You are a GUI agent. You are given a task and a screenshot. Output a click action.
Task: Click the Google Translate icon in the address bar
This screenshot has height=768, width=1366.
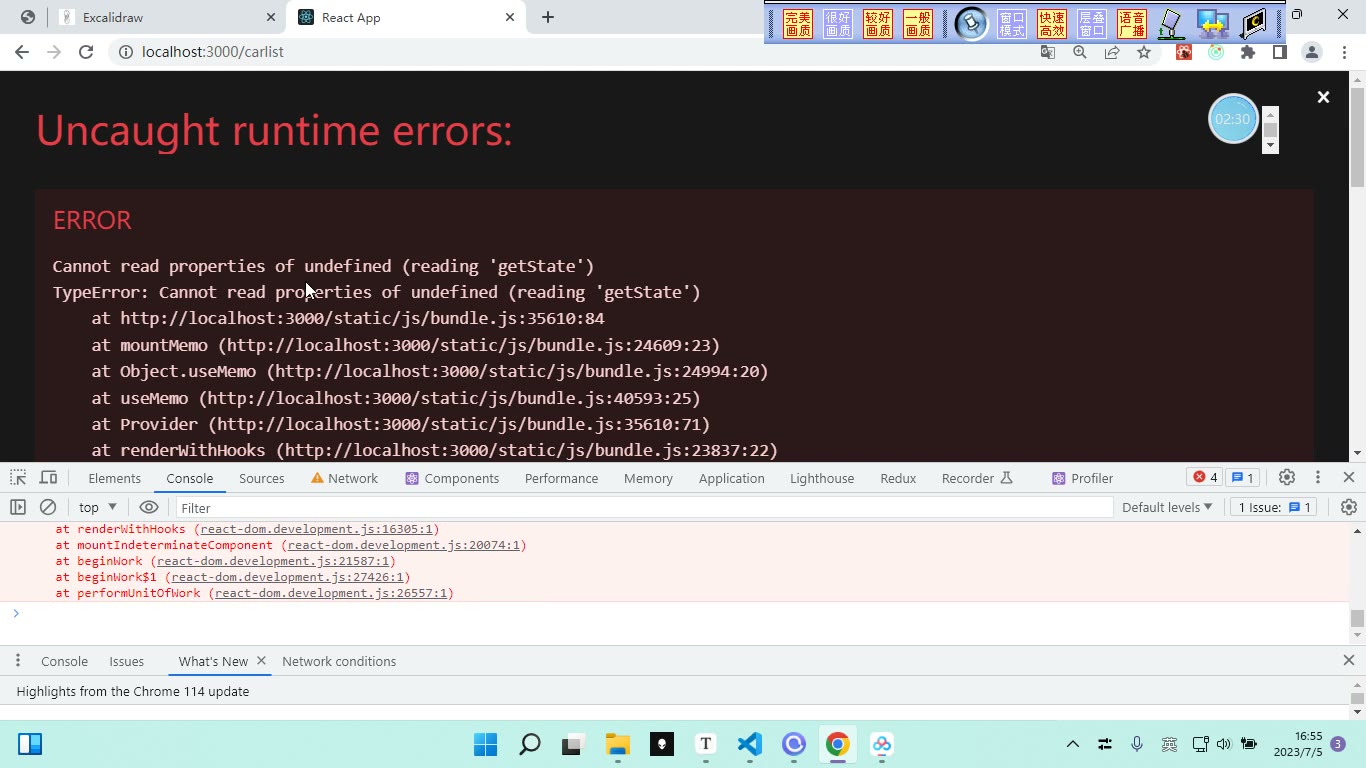pyautogui.click(x=1048, y=52)
